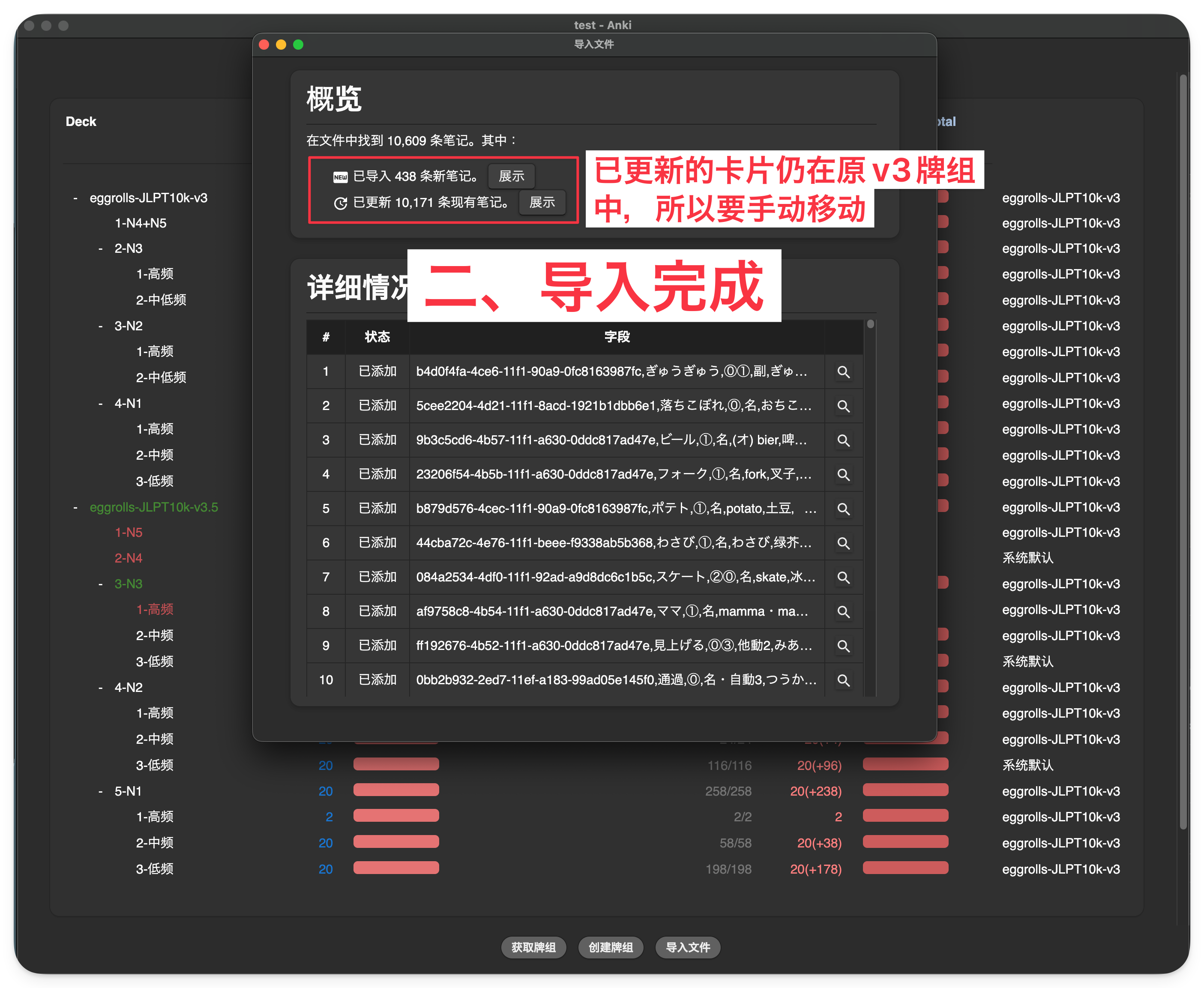Click the 116/116 count
The width and height of the screenshot is (1204, 988).
[729, 766]
